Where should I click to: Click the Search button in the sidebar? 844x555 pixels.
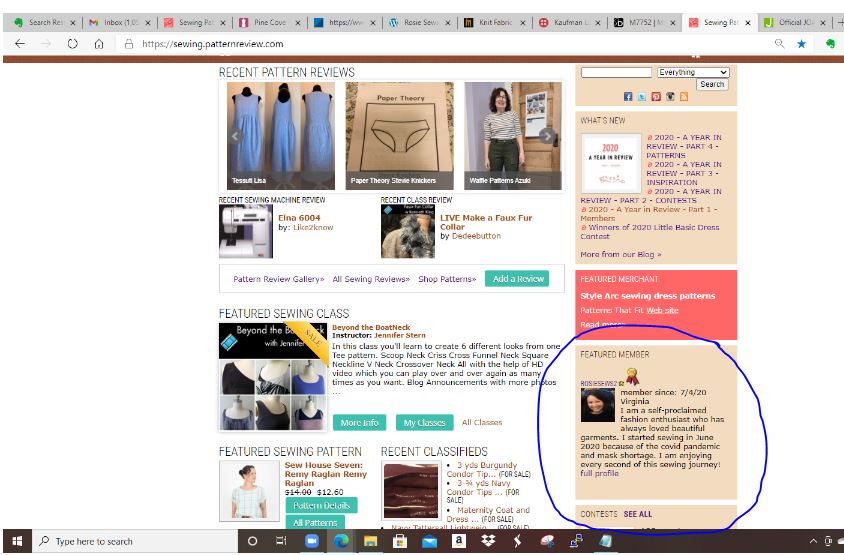[x=712, y=84]
